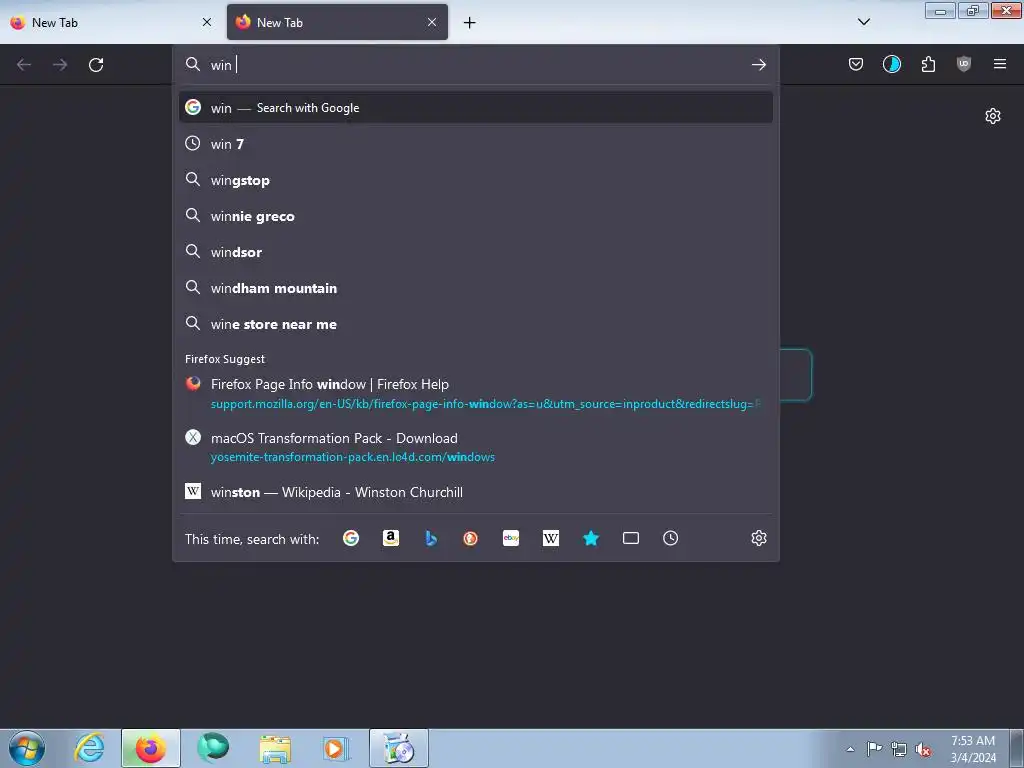The image size is (1024, 768).
Task: Open clock showing 7:53 AM
Action: [973, 749]
